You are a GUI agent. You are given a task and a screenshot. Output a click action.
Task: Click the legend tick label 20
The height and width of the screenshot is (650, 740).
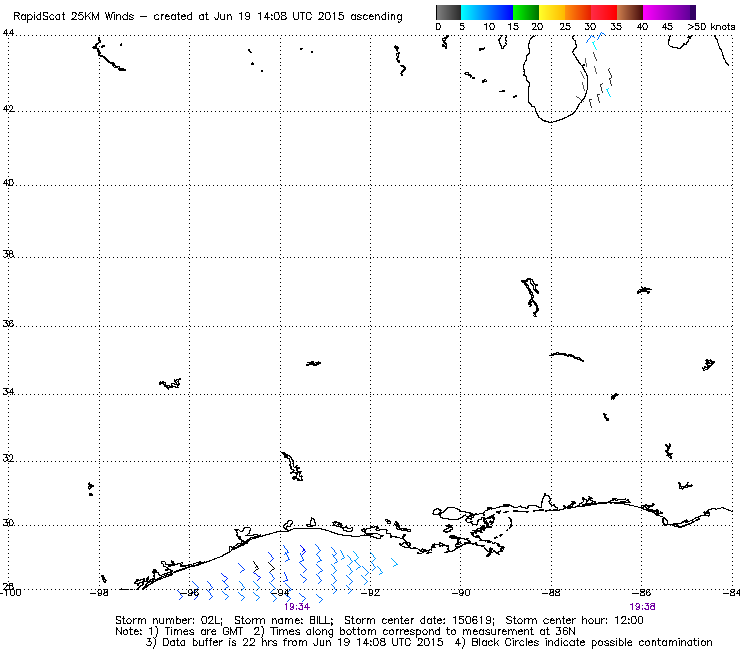537,26
